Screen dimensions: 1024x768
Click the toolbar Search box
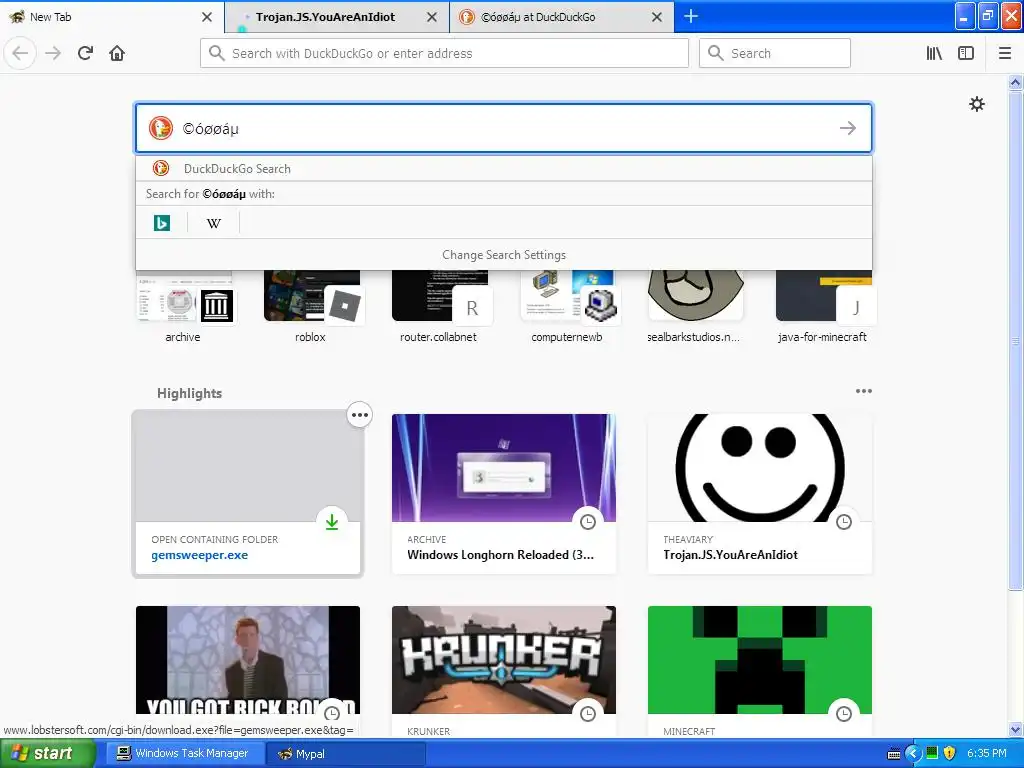coord(775,53)
